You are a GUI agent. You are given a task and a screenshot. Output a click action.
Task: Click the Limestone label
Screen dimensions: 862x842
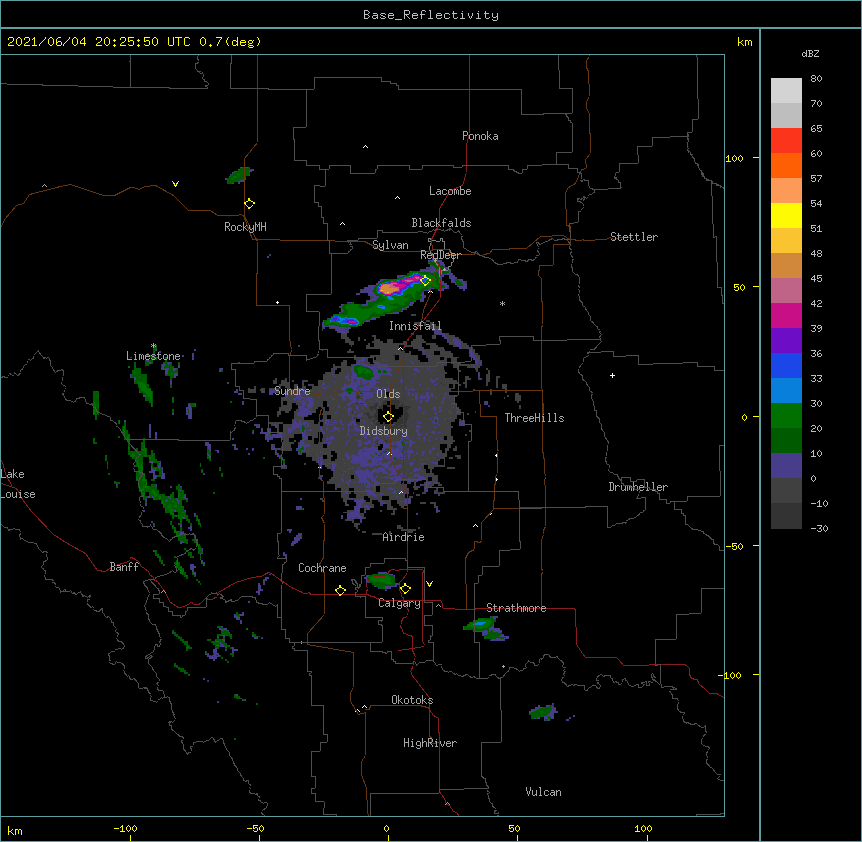153,356
